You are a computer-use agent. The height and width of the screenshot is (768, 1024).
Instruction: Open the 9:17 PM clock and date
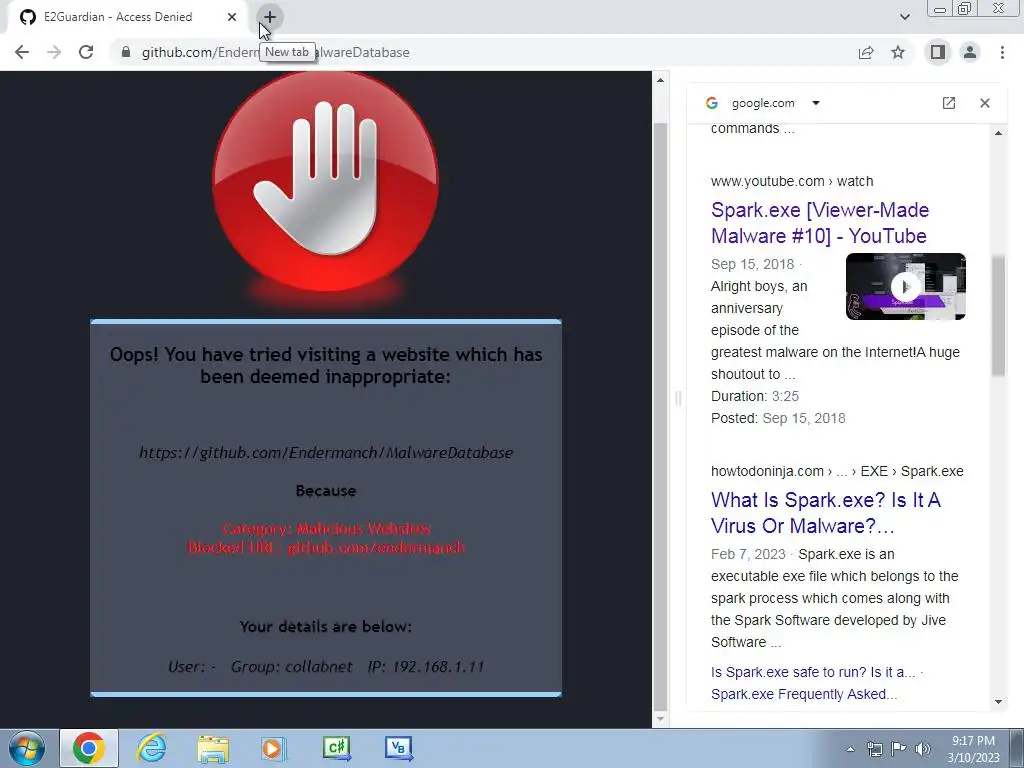[973, 749]
